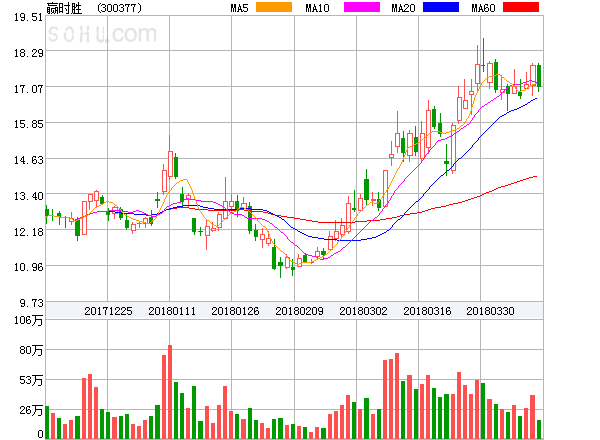Click the 12.18 price axis label
Viewport: 600px width, 440px height.
28,232
